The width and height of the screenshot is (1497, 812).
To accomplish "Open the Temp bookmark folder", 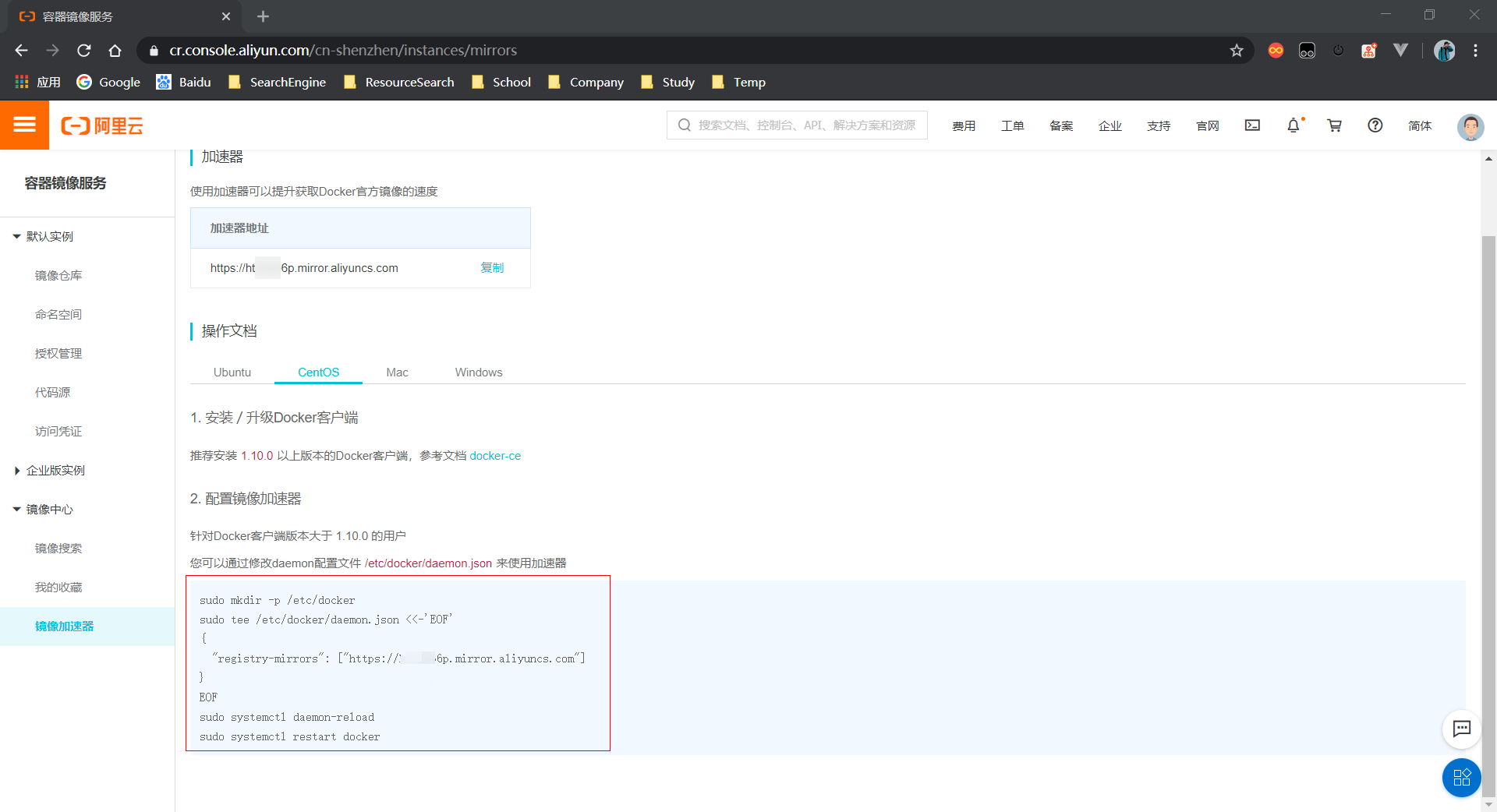I will 738,82.
